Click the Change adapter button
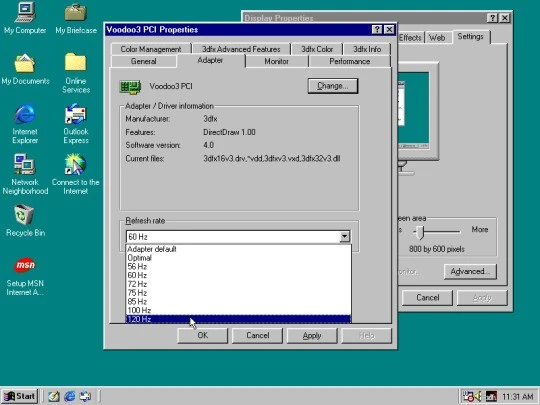 point(333,86)
